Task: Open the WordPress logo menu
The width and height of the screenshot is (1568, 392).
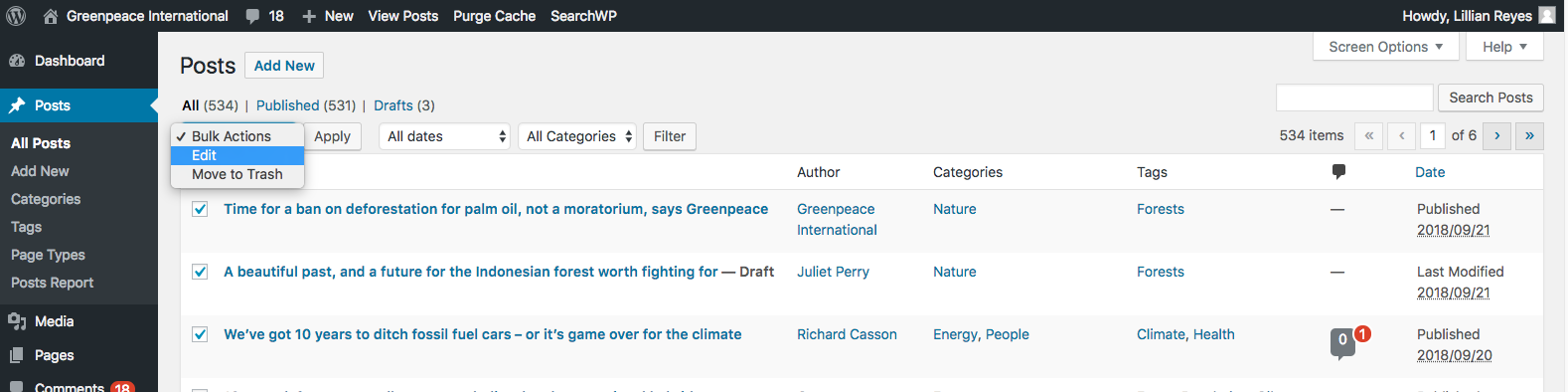Action: pyautogui.click(x=16, y=16)
